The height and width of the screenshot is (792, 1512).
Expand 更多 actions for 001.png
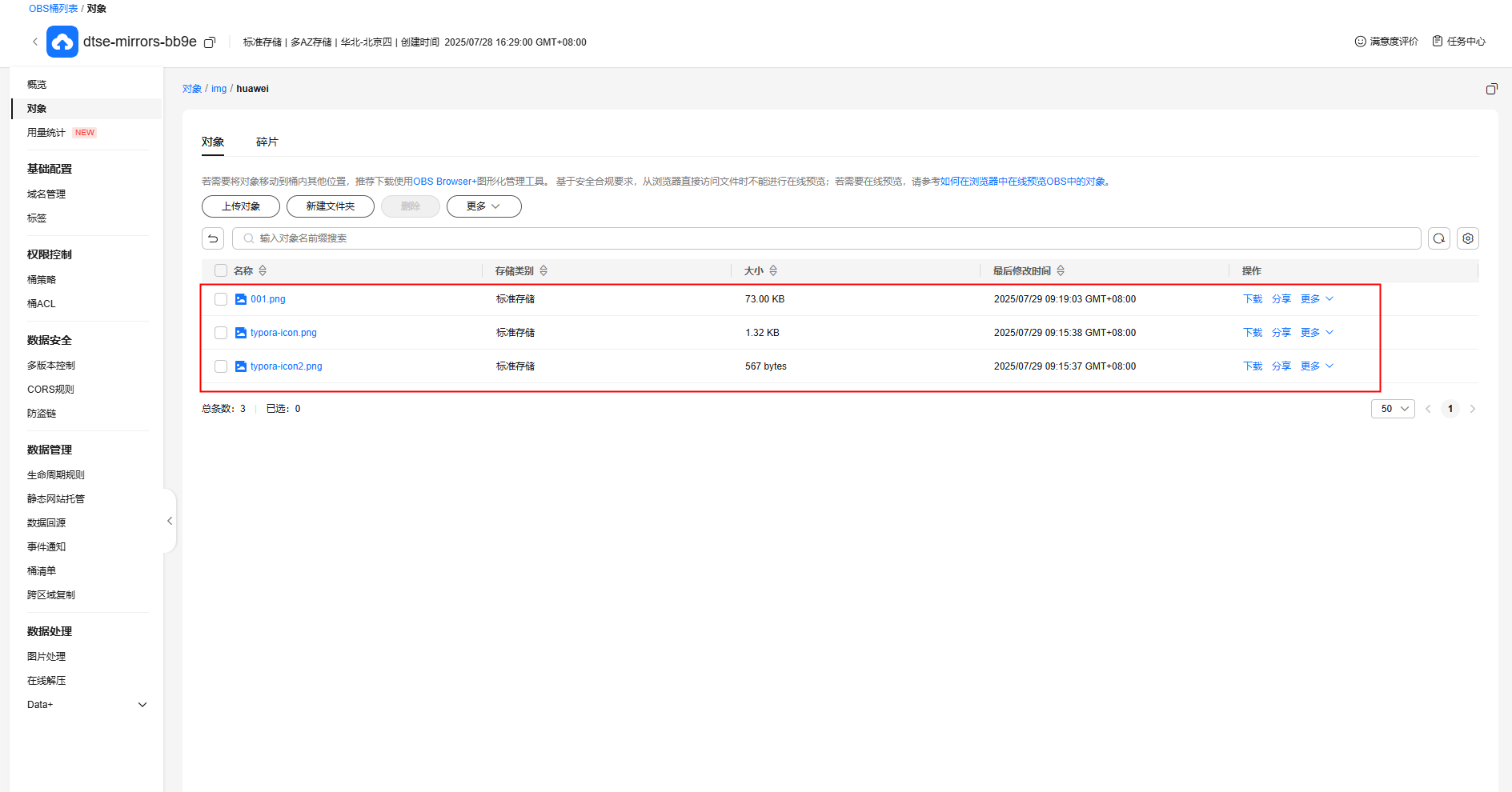[1317, 299]
